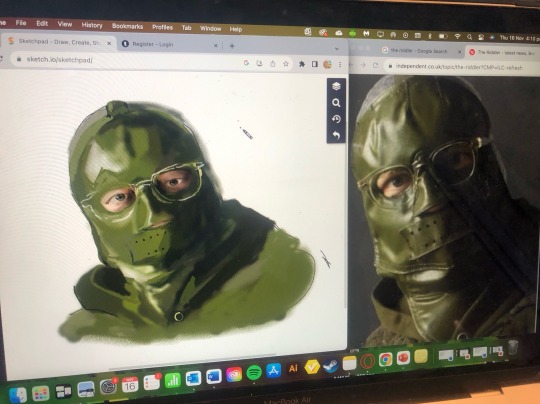
Task: Open Mission Control from the dock
Action: [64, 391]
